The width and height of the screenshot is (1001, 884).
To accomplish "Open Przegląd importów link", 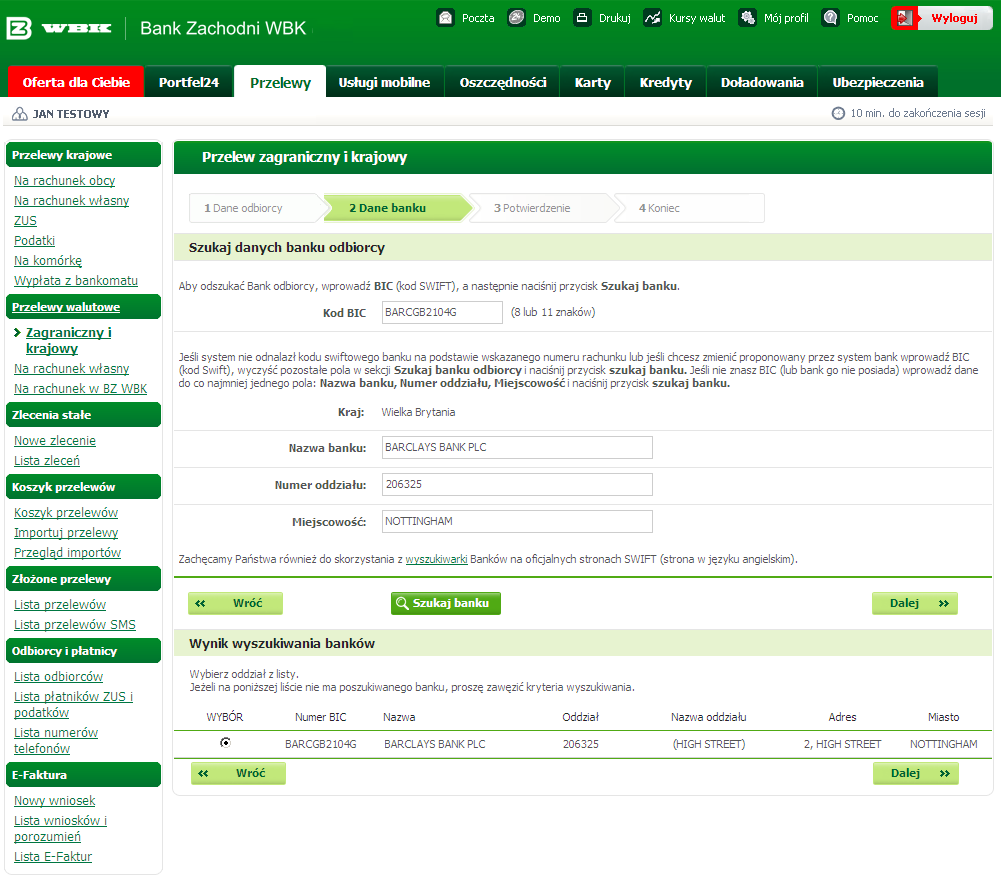I will pyautogui.click(x=68, y=553).
